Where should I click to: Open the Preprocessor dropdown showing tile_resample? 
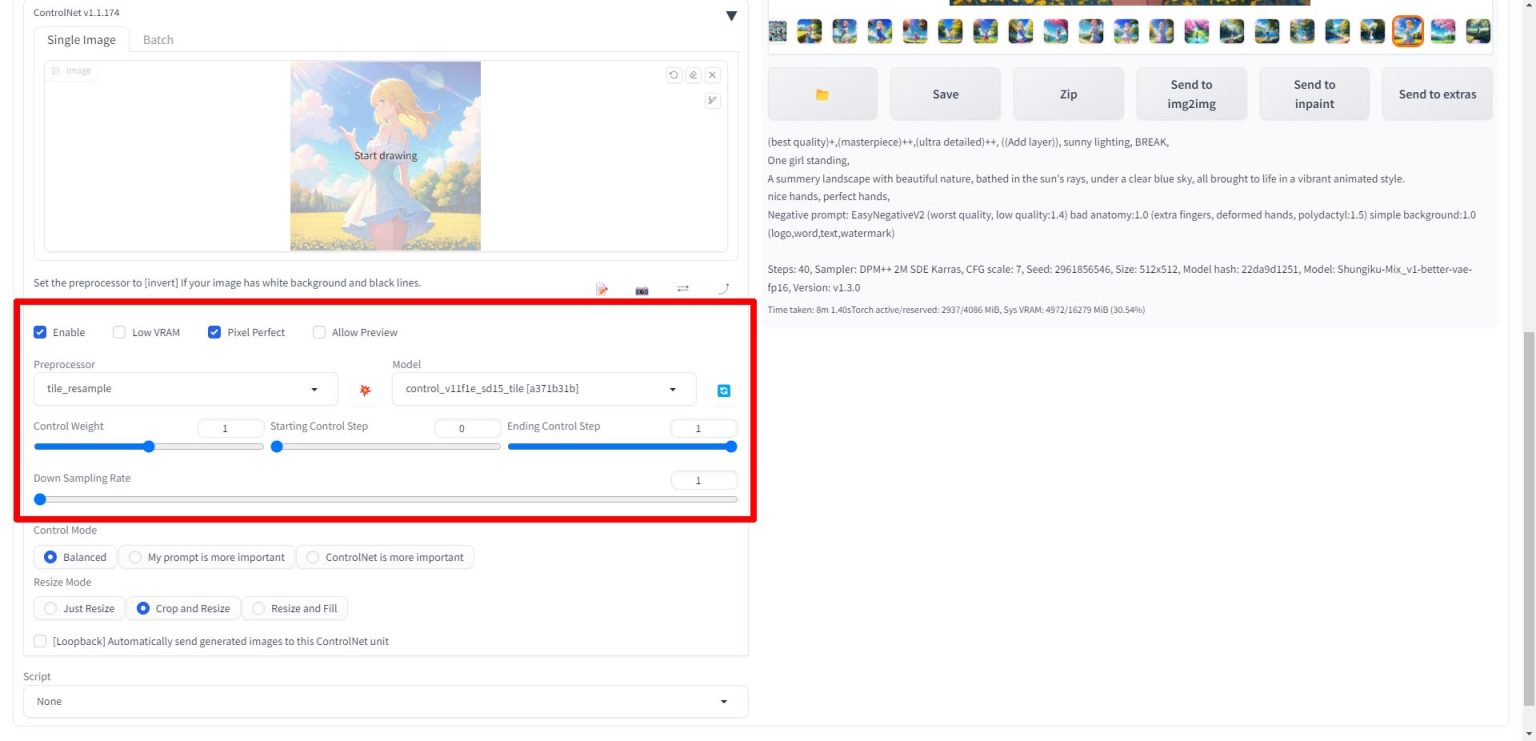pyautogui.click(x=185, y=389)
